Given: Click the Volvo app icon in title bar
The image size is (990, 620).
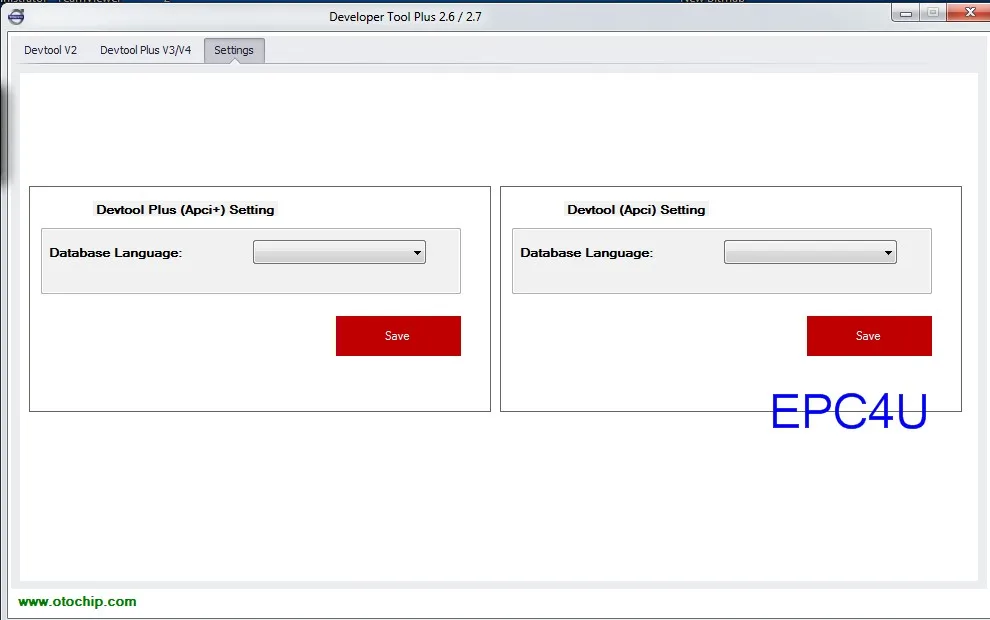Looking at the screenshot, I should point(16,16).
